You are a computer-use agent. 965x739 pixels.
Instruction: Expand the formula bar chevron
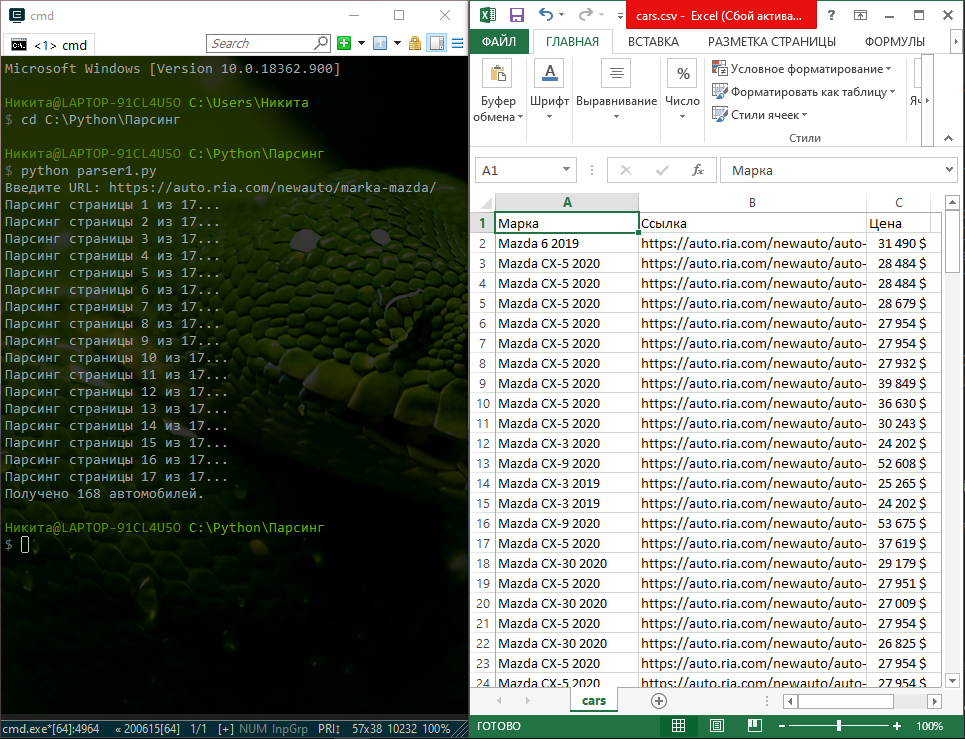pyautogui.click(x=950, y=169)
